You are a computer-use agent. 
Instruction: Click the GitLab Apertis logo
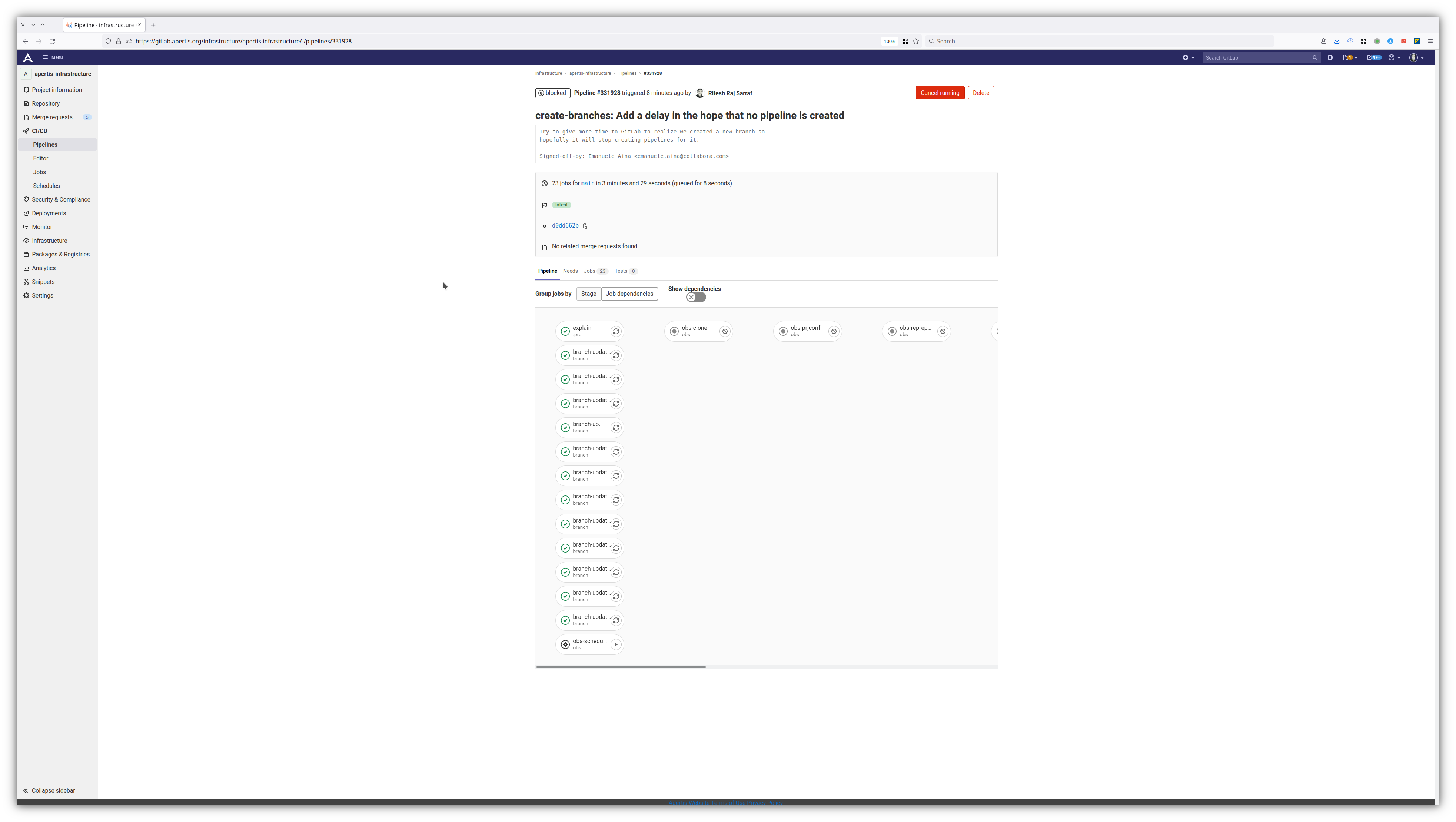pyautogui.click(x=28, y=58)
